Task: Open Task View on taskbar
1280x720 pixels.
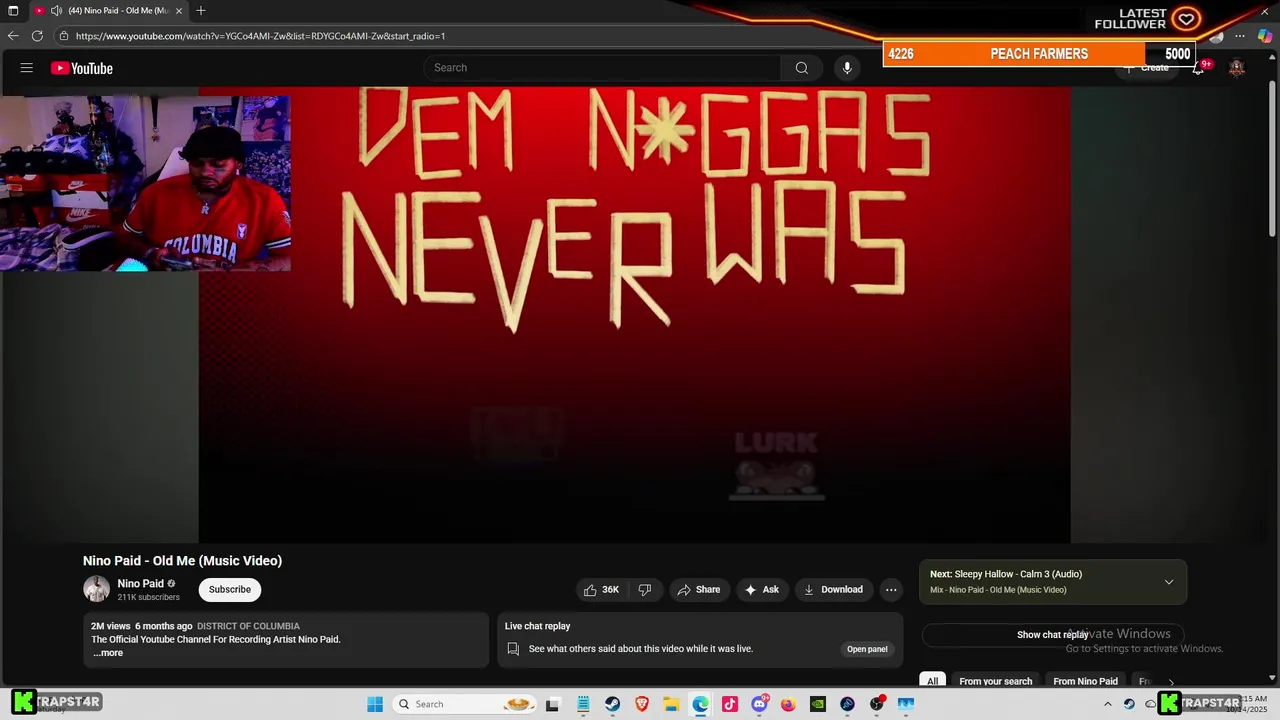Action: coord(552,704)
